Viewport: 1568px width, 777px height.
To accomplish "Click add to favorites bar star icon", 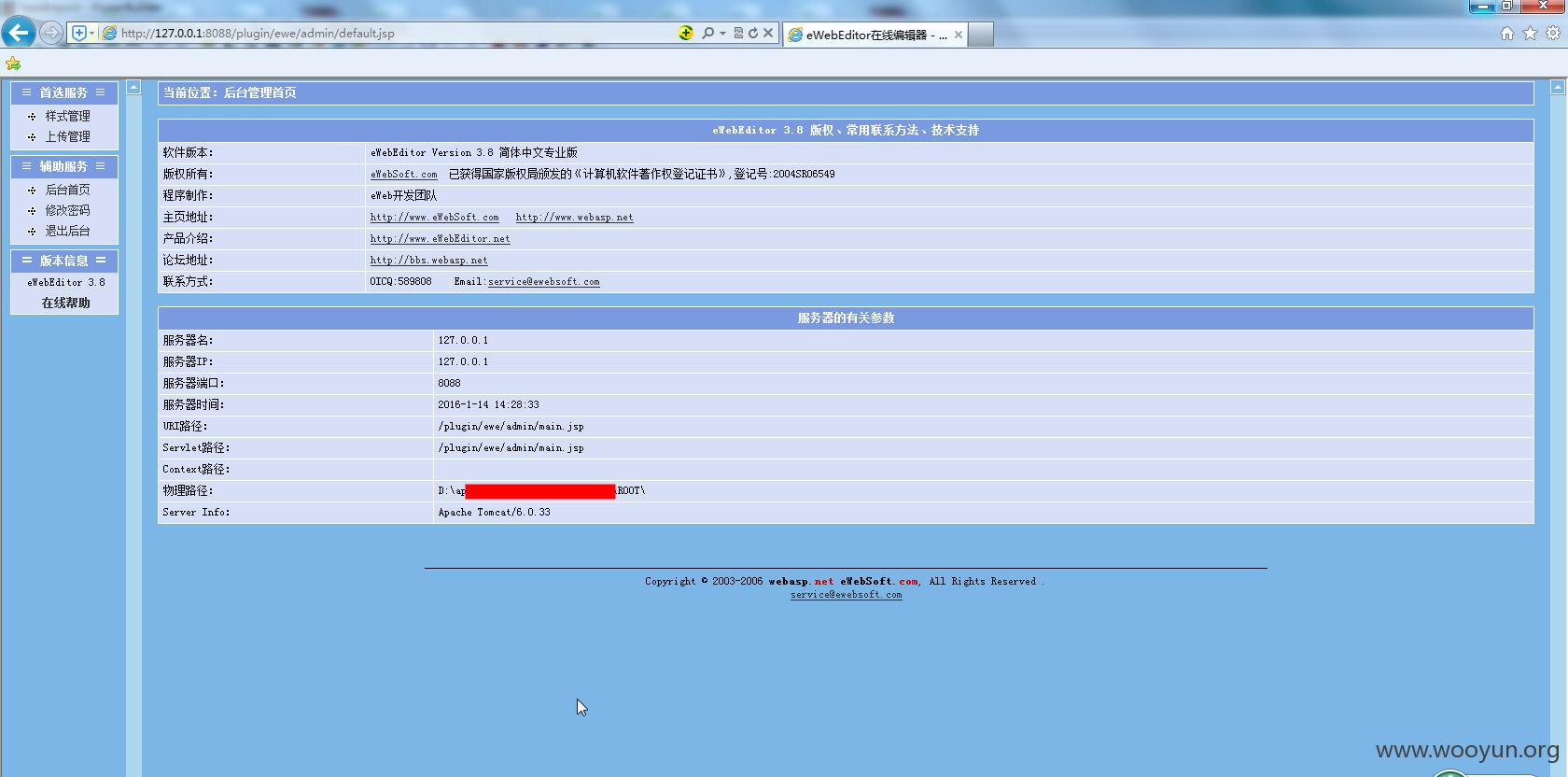I will [x=13, y=64].
